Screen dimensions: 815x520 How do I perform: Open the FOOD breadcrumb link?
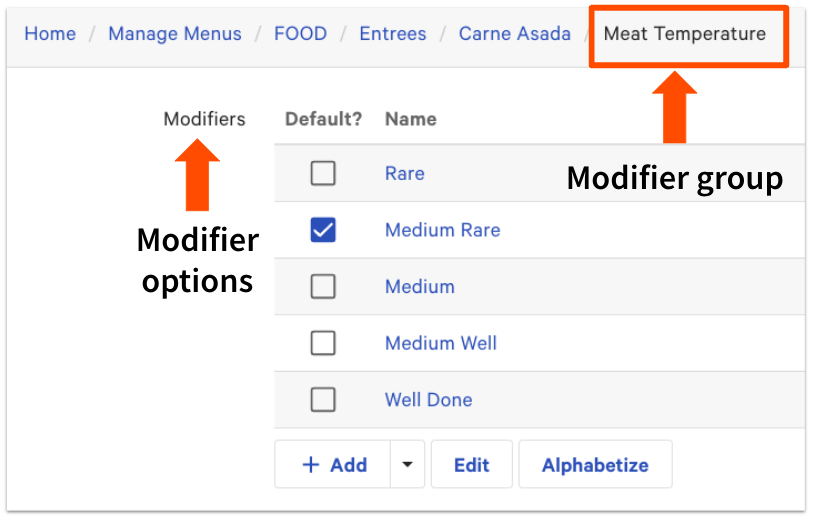point(300,34)
